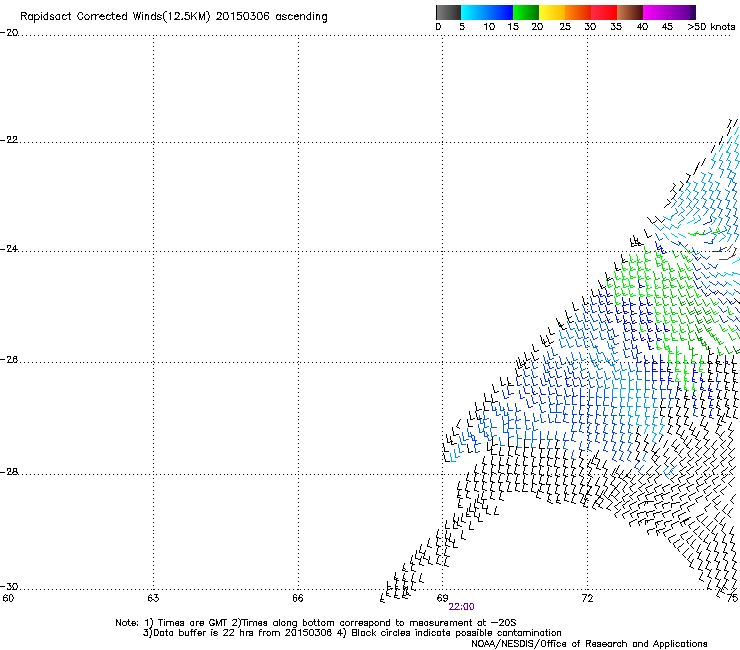Click the legend scale value 40

(x=642, y=27)
